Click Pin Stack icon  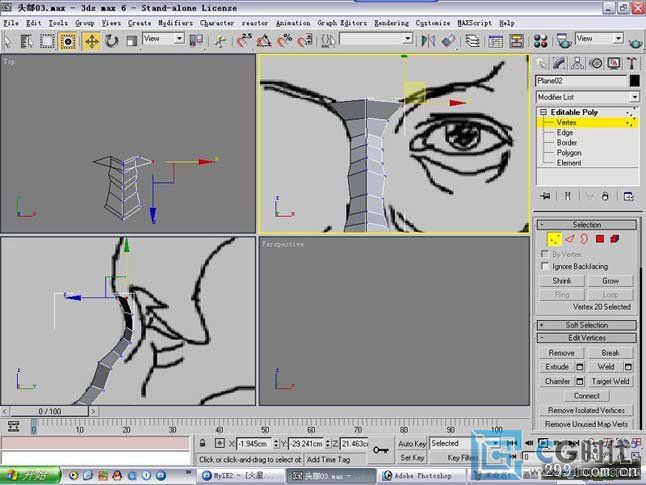click(x=546, y=196)
